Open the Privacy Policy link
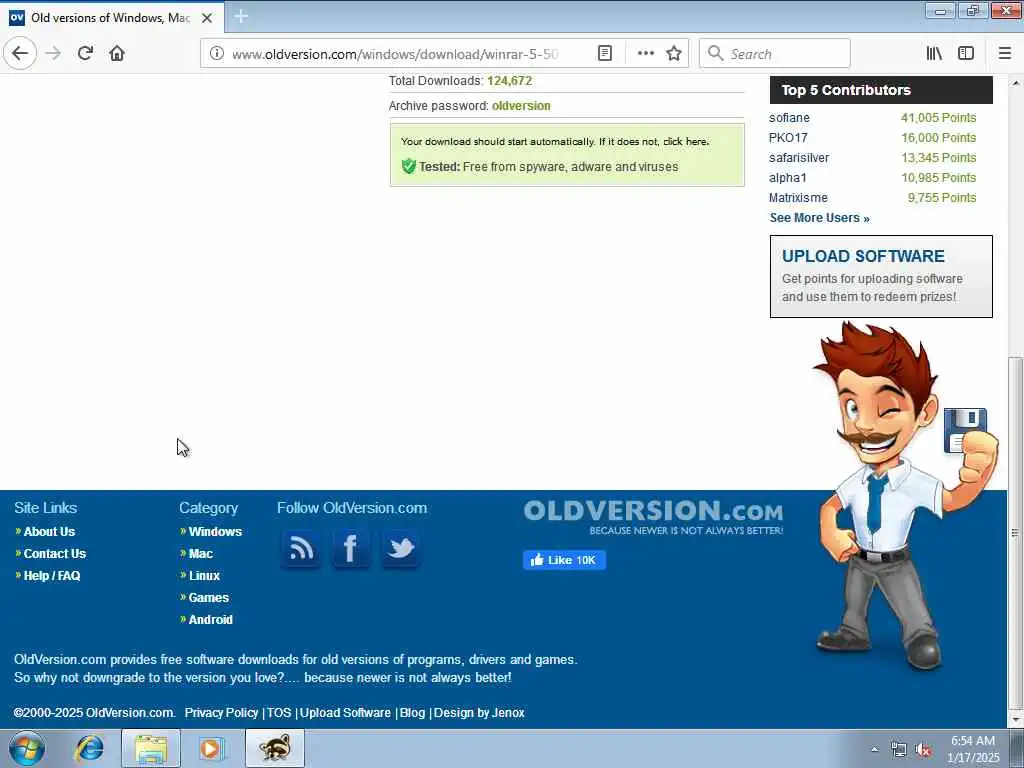This screenshot has height=768, width=1024. tap(221, 713)
